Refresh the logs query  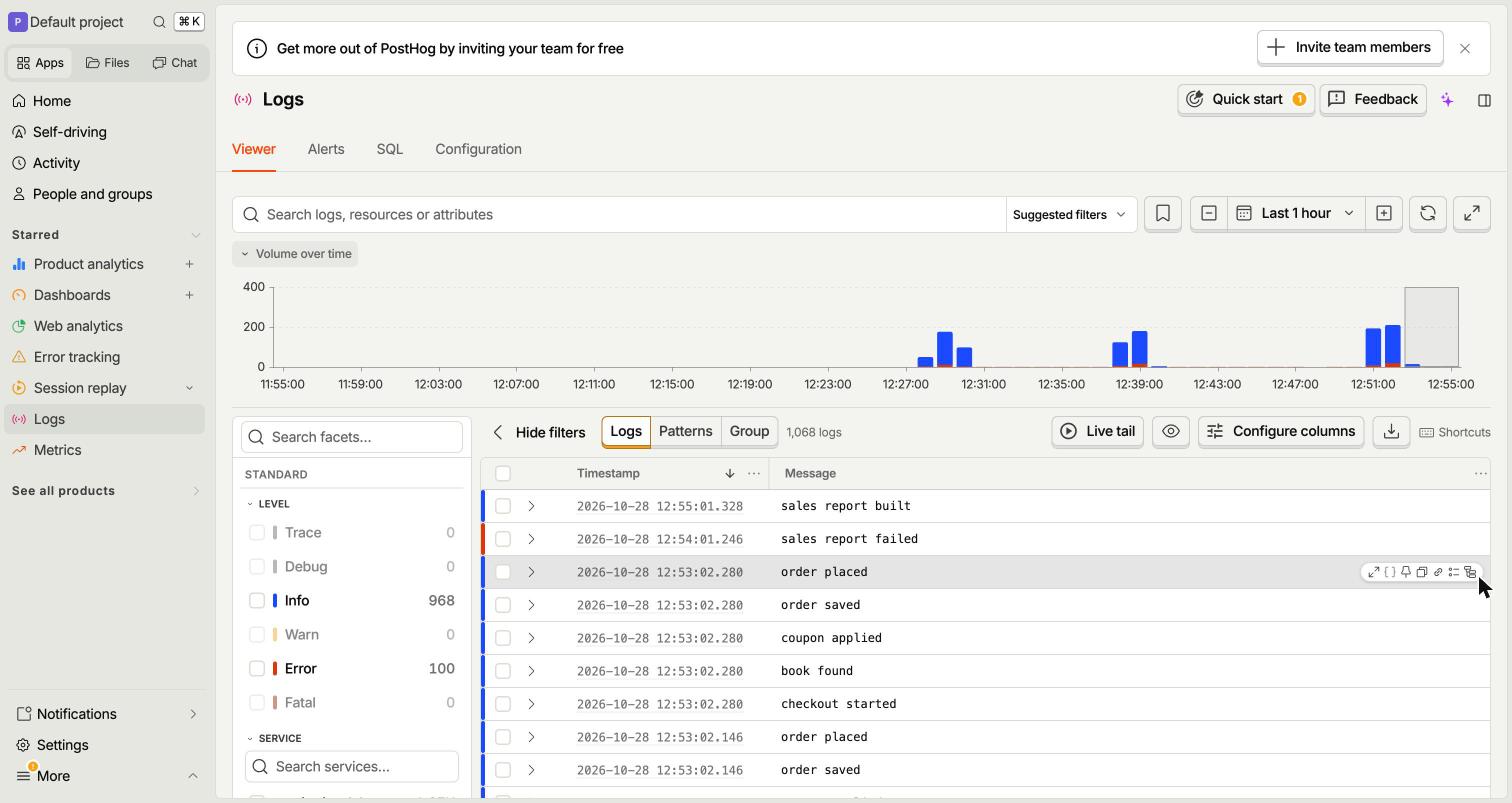[x=1428, y=213]
